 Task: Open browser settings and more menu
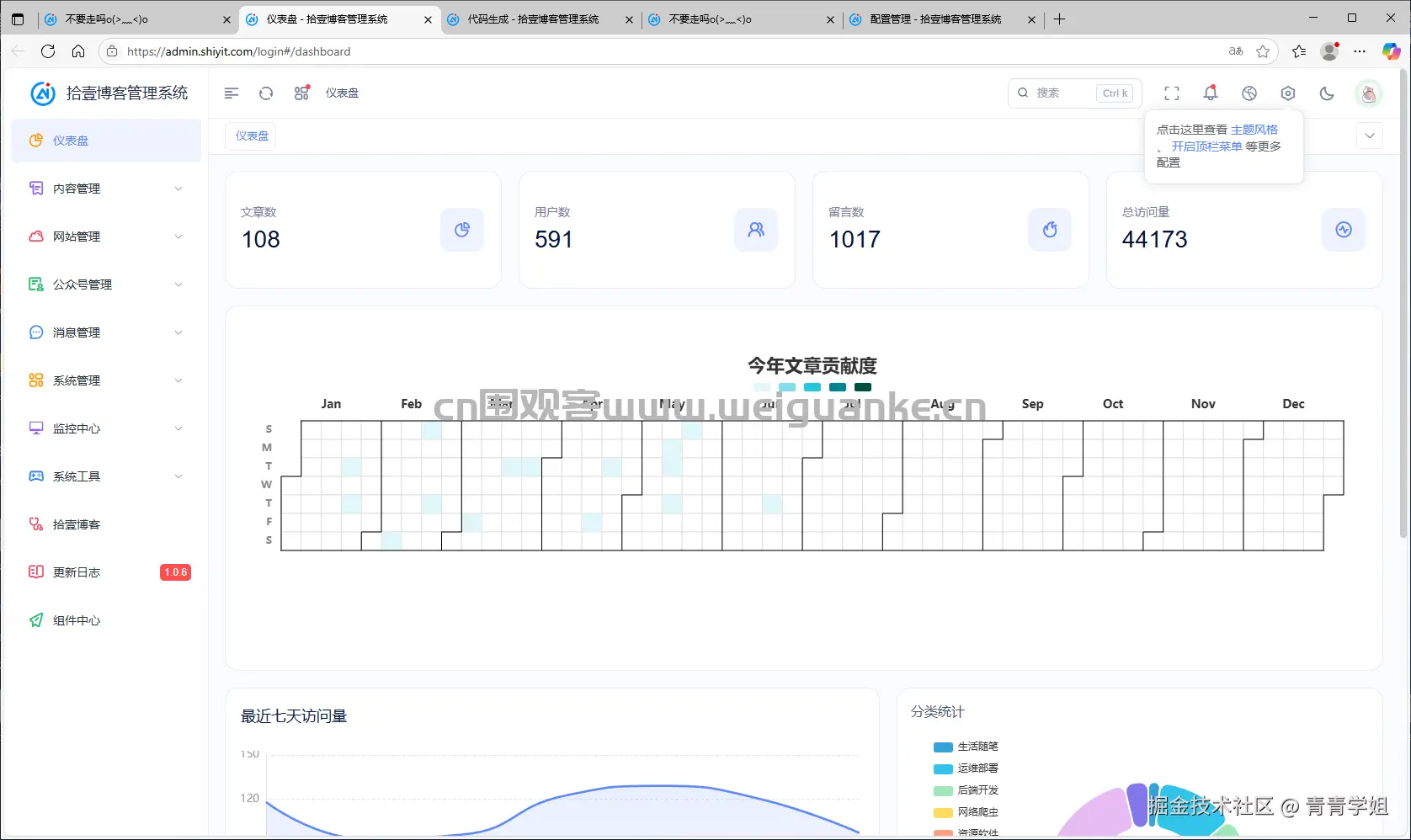pyautogui.click(x=1360, y=51)
